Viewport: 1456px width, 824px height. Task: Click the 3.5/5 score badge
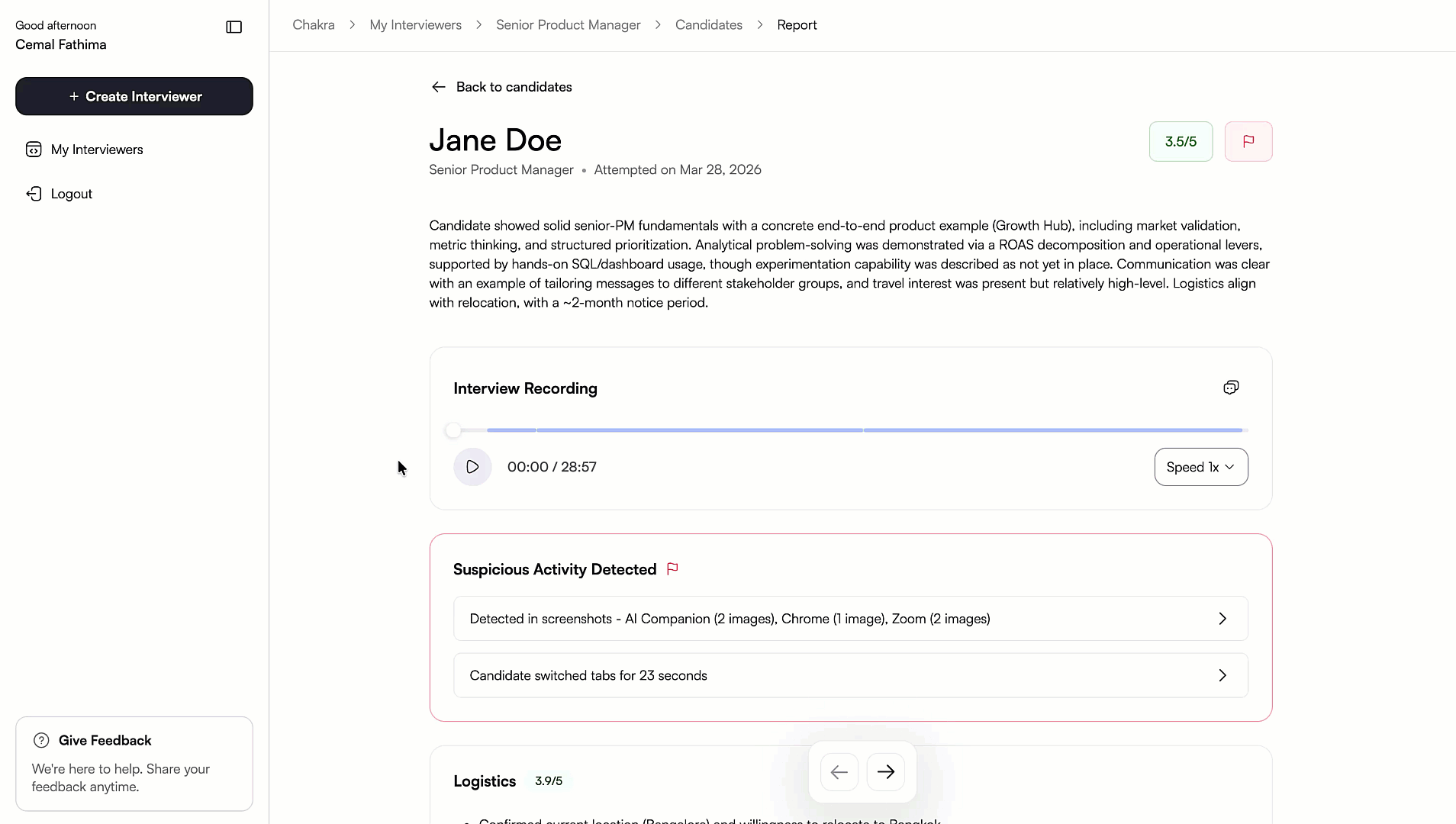point(1180,141)
